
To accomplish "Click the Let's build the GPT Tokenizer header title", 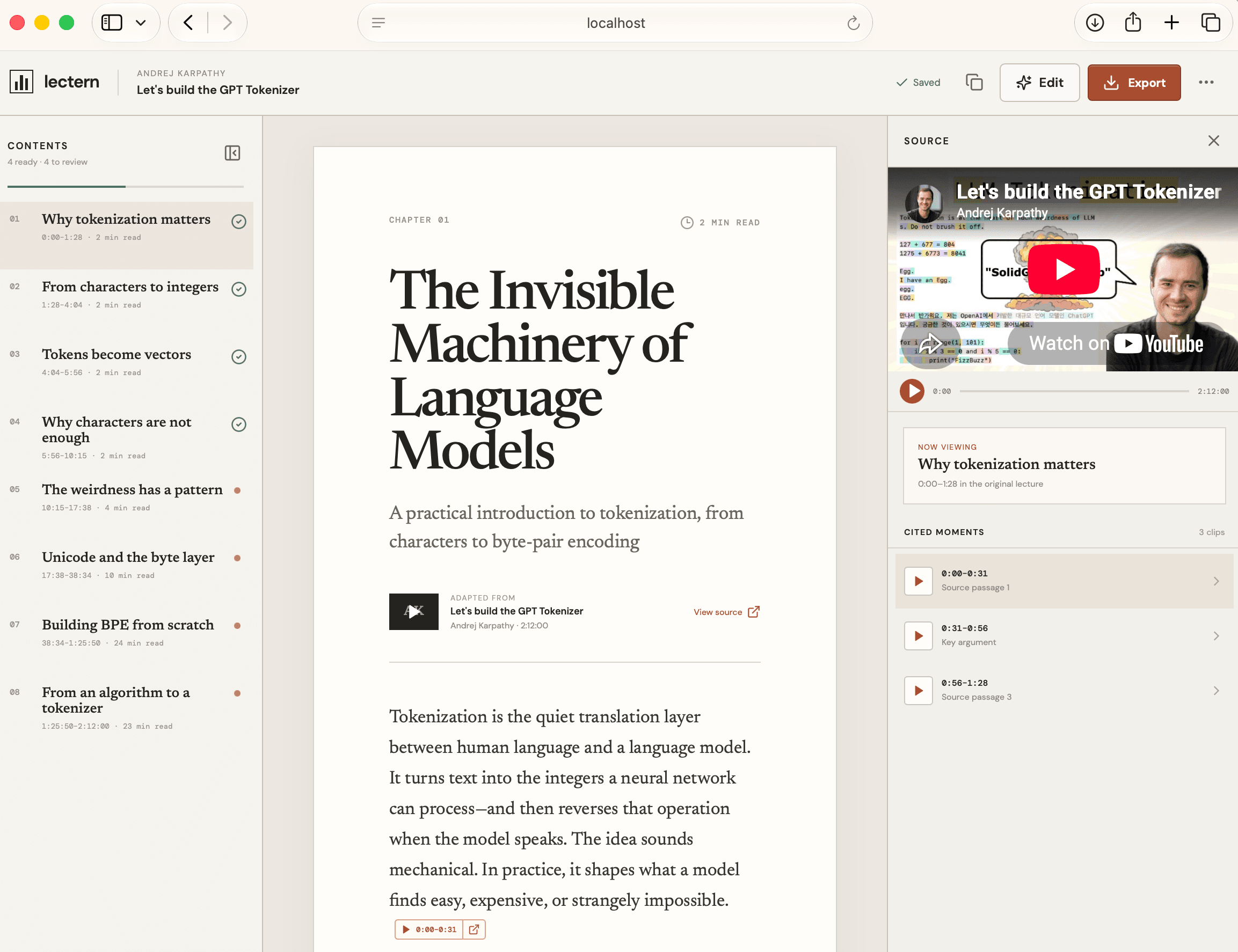I will (217, 90).
